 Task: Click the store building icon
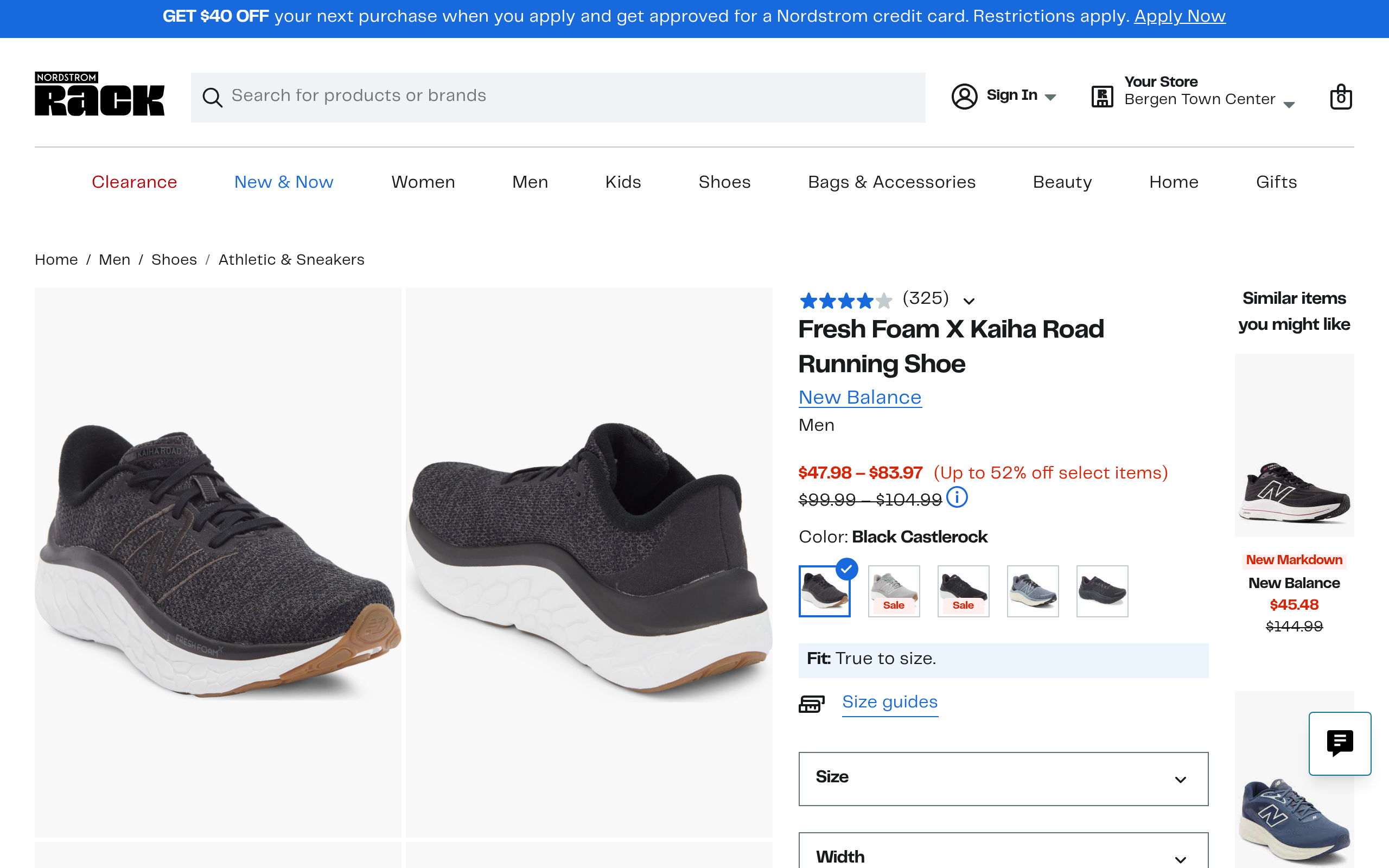(x=1102, y=97)
